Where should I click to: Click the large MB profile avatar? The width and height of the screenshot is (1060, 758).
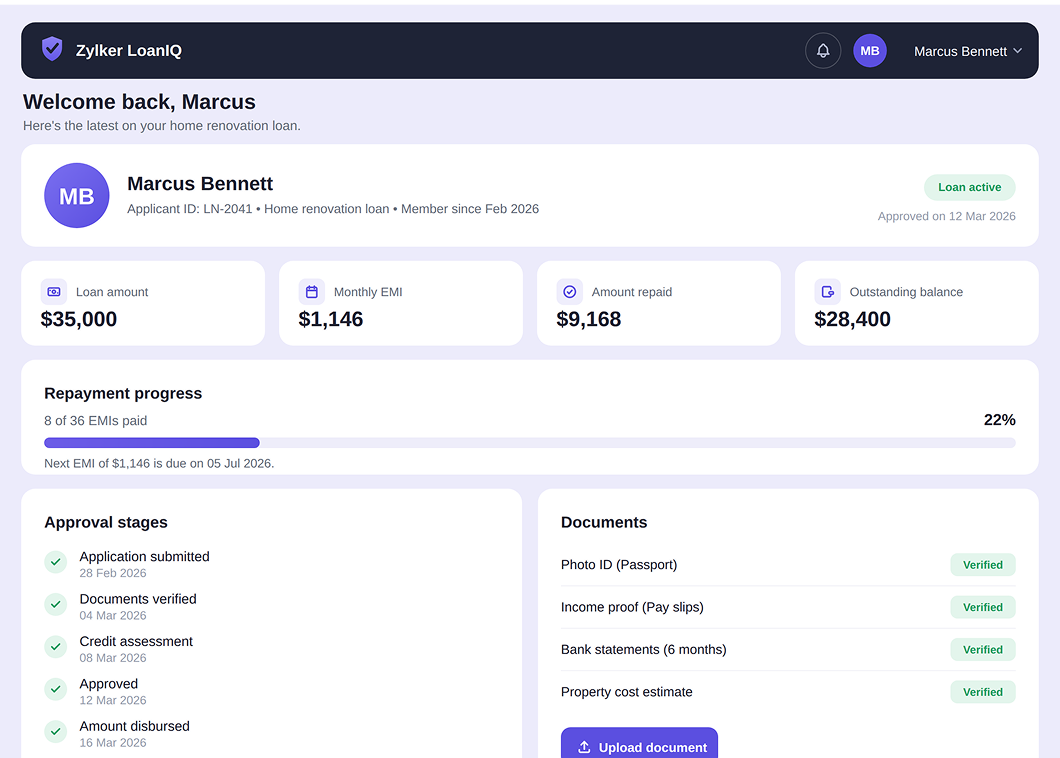click(76, 195)
